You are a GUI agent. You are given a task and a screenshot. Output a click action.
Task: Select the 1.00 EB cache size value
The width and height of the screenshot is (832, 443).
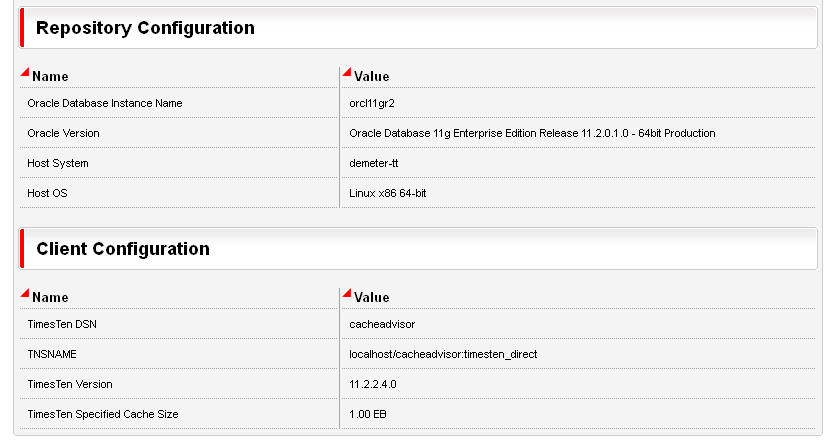point(368,414)
